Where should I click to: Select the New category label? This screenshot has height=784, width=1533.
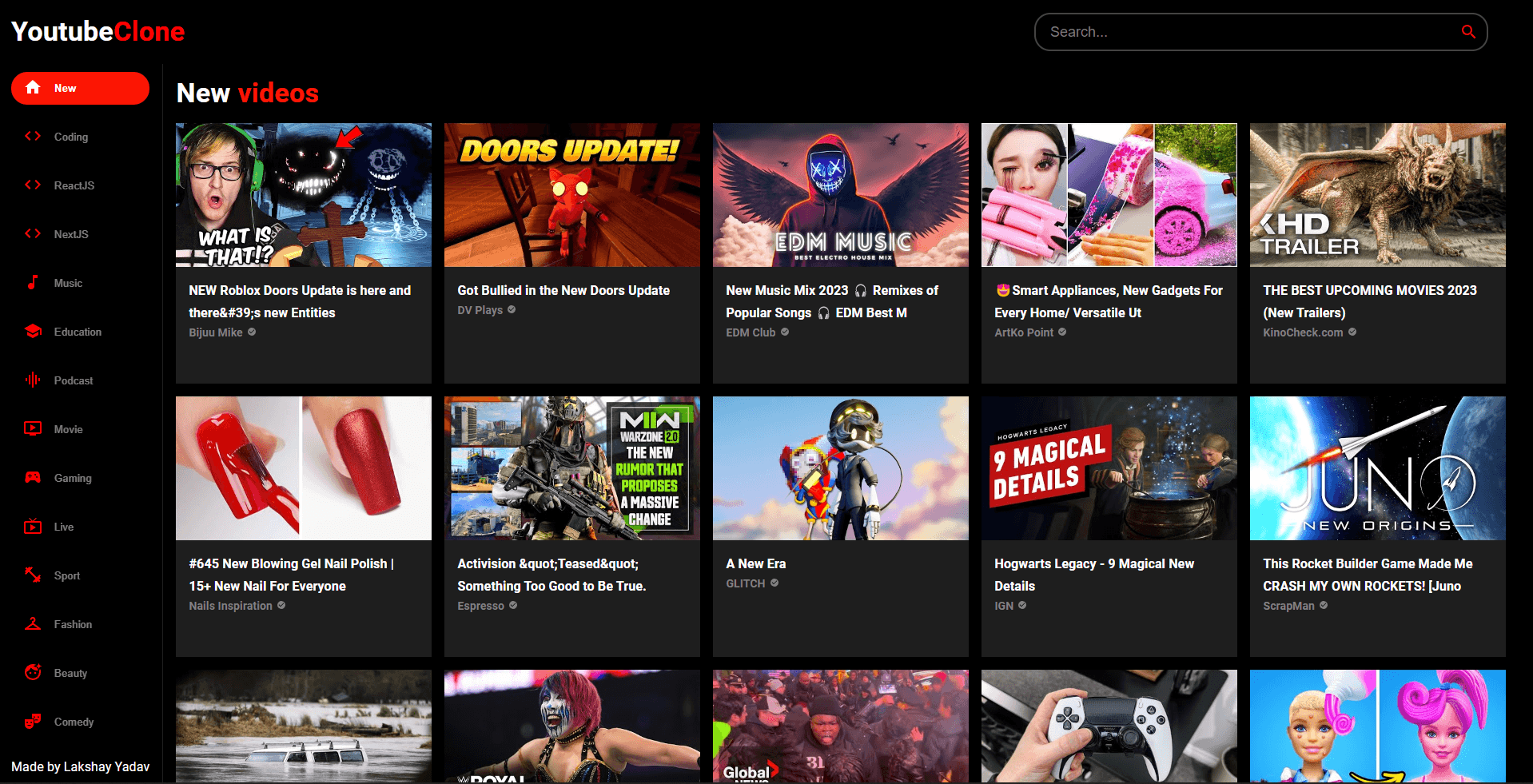click(x=66, y=88)
